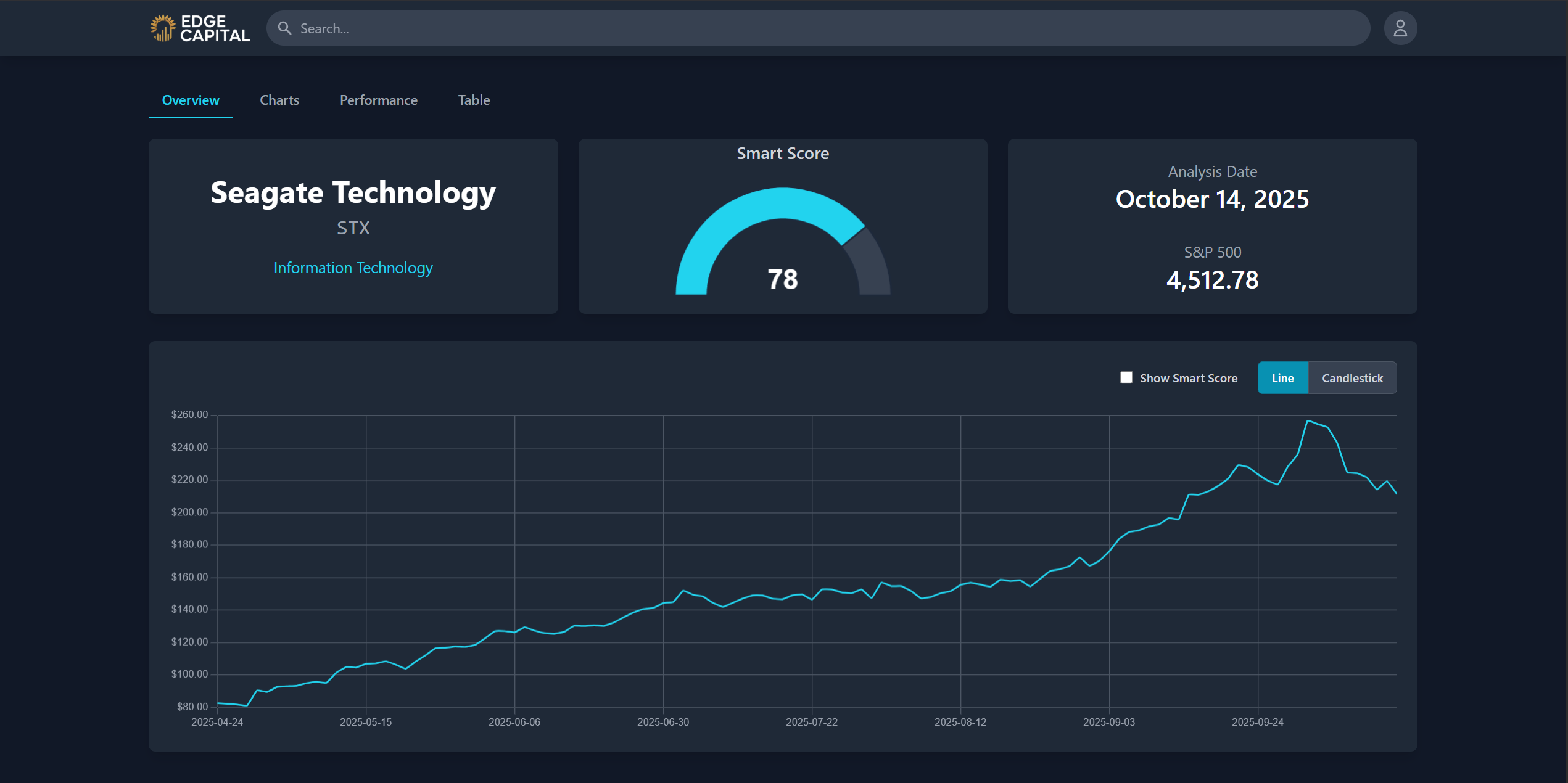The image size is (1568, 783).
Task: Open the Information Technology sector link
Action: (353, 268)
